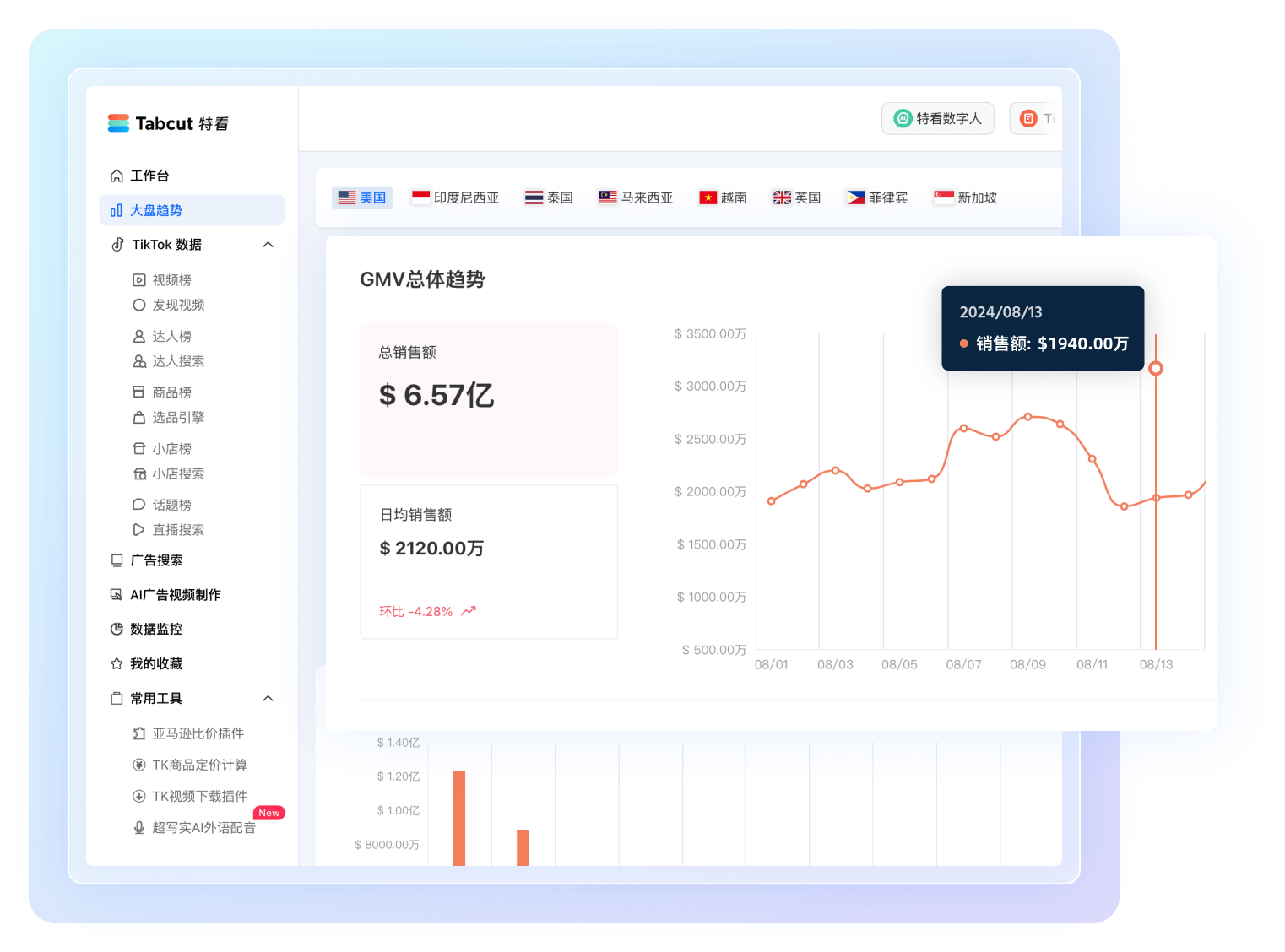
Task: Click the 08/01 first data point
Action: (771, 500)
